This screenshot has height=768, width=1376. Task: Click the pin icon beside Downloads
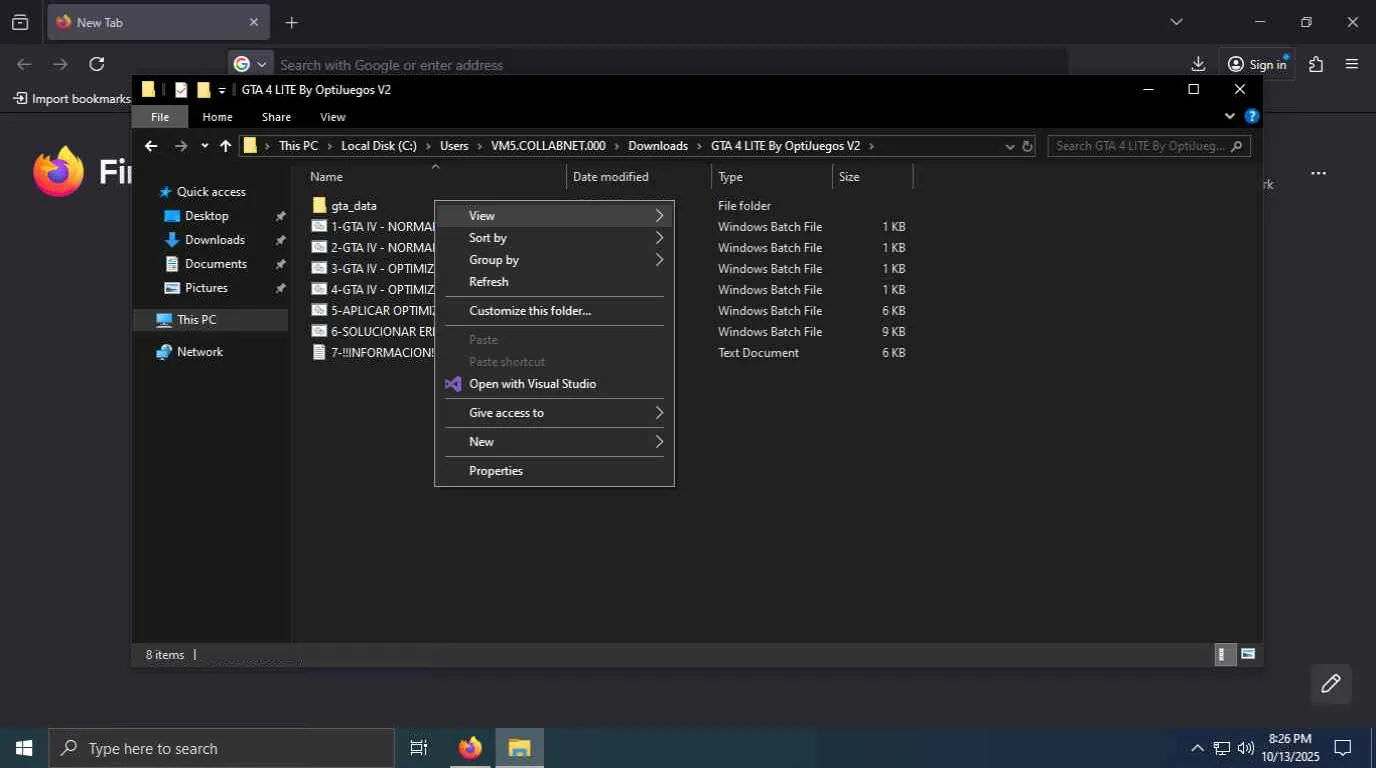coord(280,240)
